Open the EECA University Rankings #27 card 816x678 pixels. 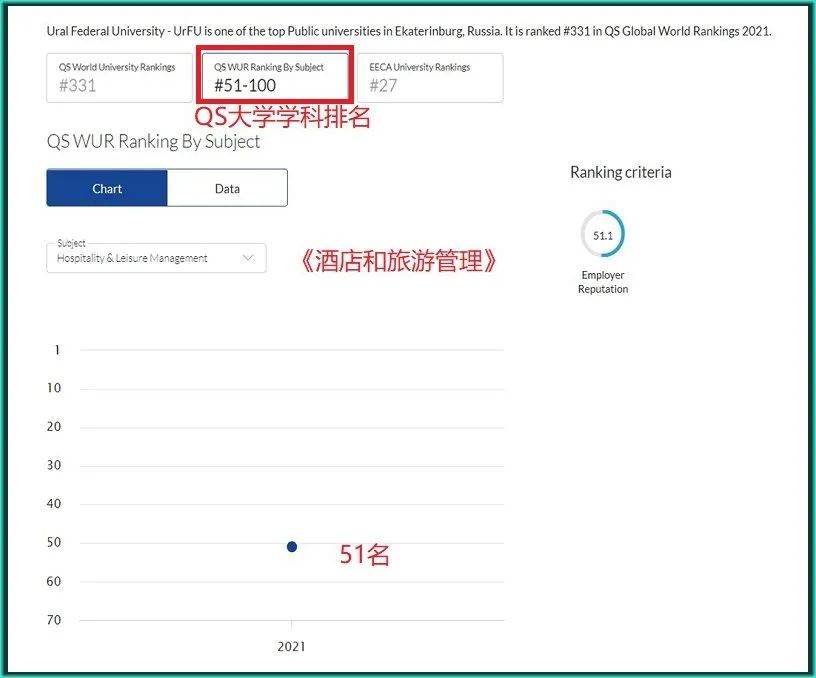pos(430,78)
